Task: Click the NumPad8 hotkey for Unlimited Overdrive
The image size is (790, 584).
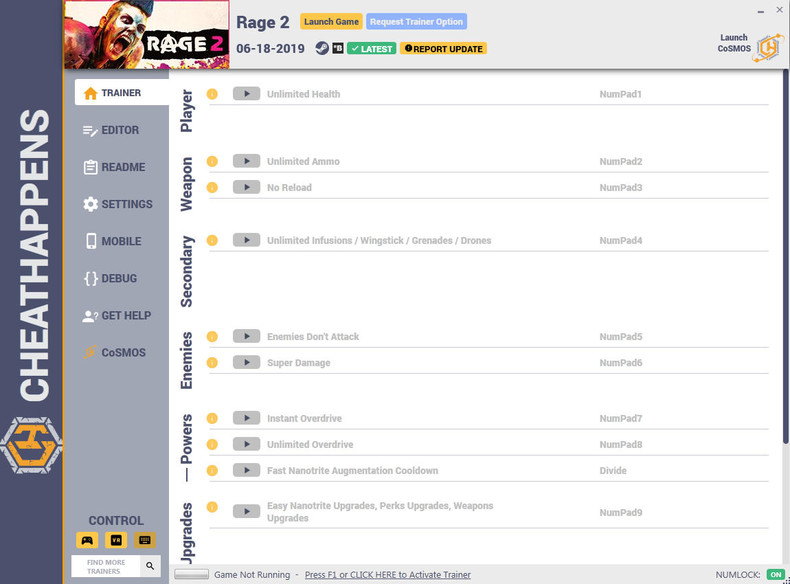Action: [x=621, y=444]
